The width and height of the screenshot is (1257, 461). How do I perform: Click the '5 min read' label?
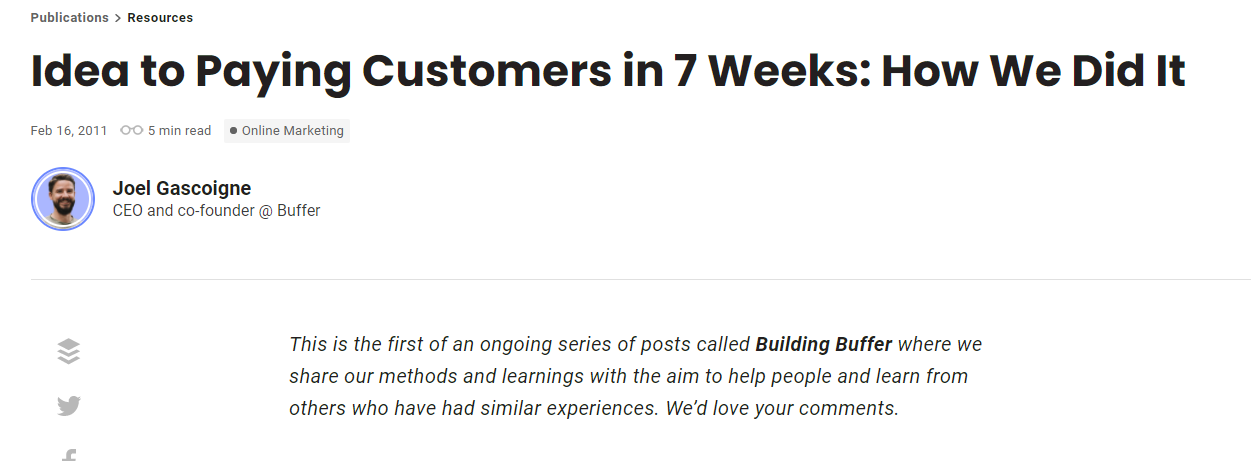(x=180, y=131)
